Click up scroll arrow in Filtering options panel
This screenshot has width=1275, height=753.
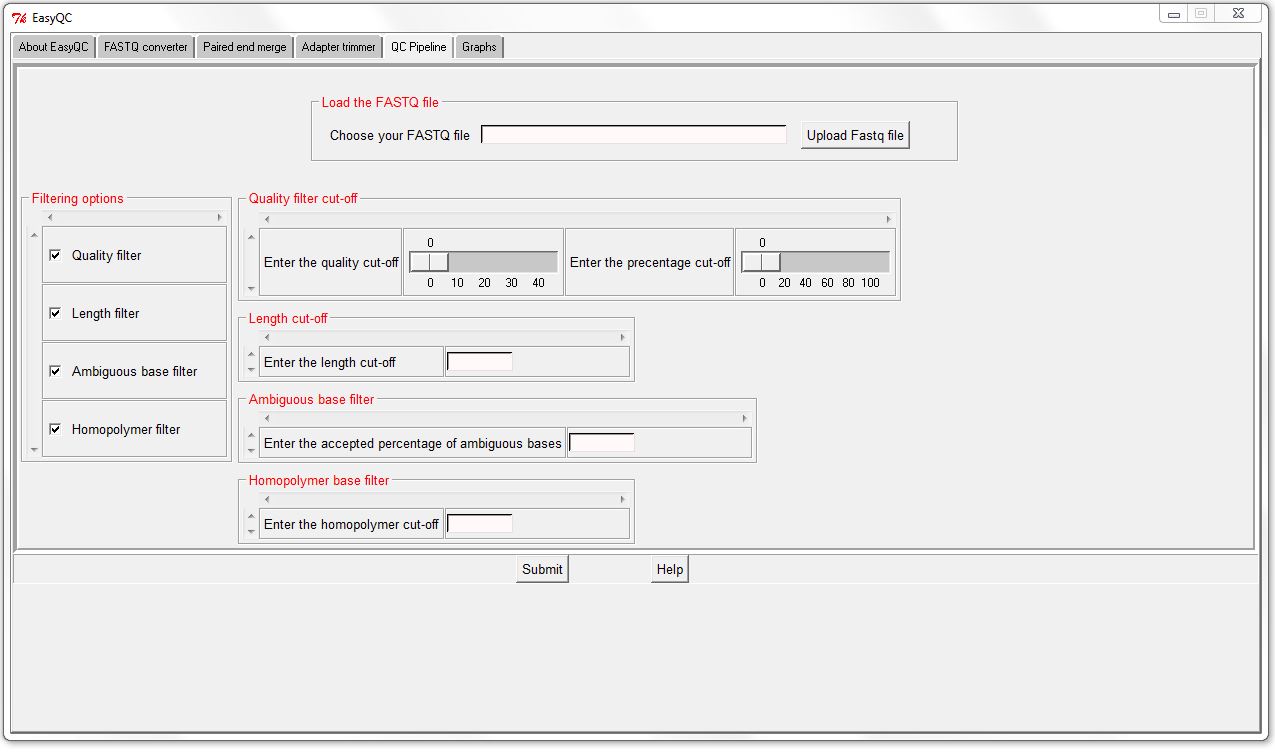tap(34, 235)
